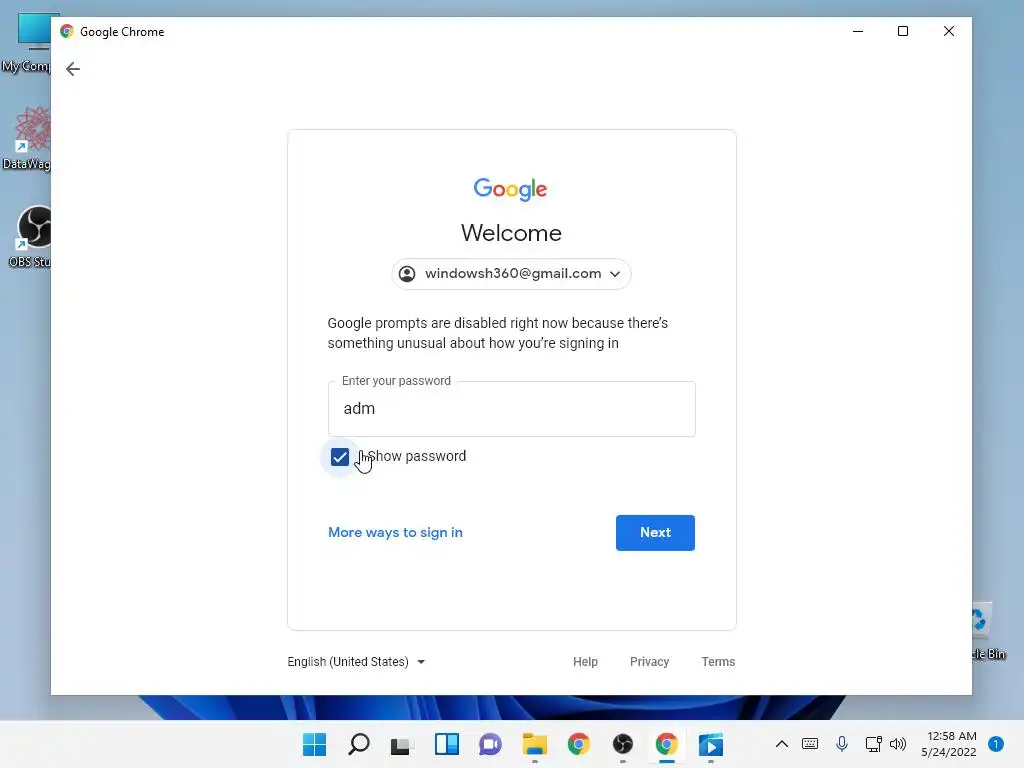
Task: Switch to the first Chrome taskbar icon
Action: (579, 744)
